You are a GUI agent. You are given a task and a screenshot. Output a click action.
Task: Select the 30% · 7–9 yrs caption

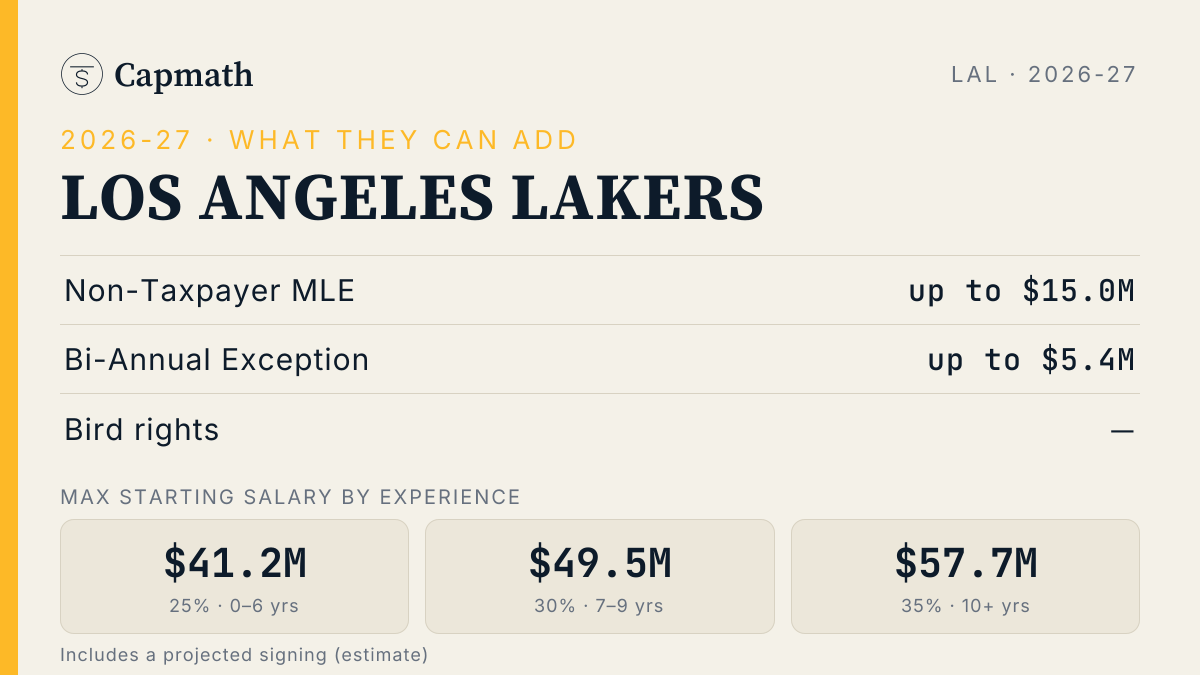click(x=600, y=606)
